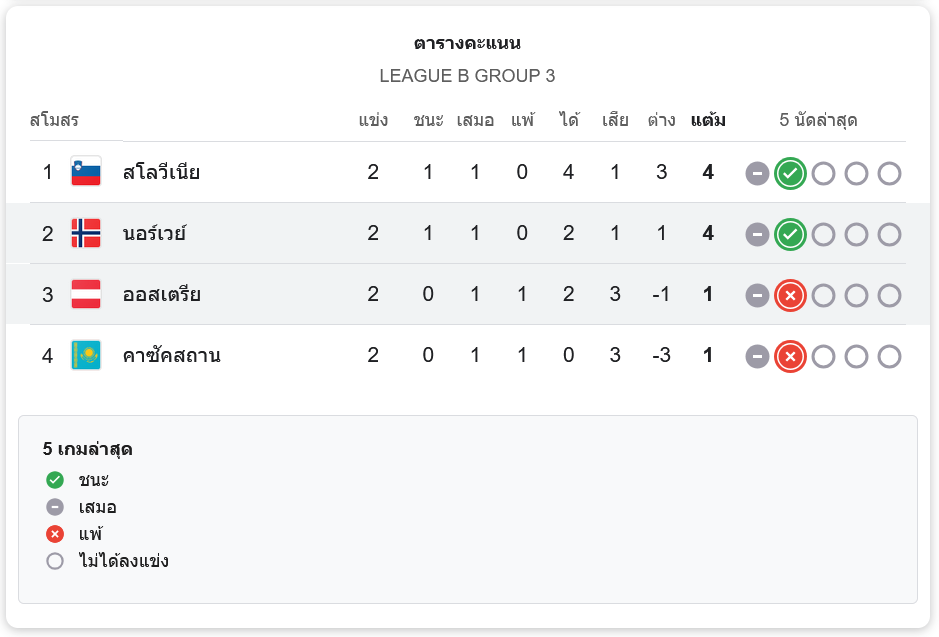939x637 pixels.
Task: Click Slovenia's gray draw result icon
Action: 757,174
